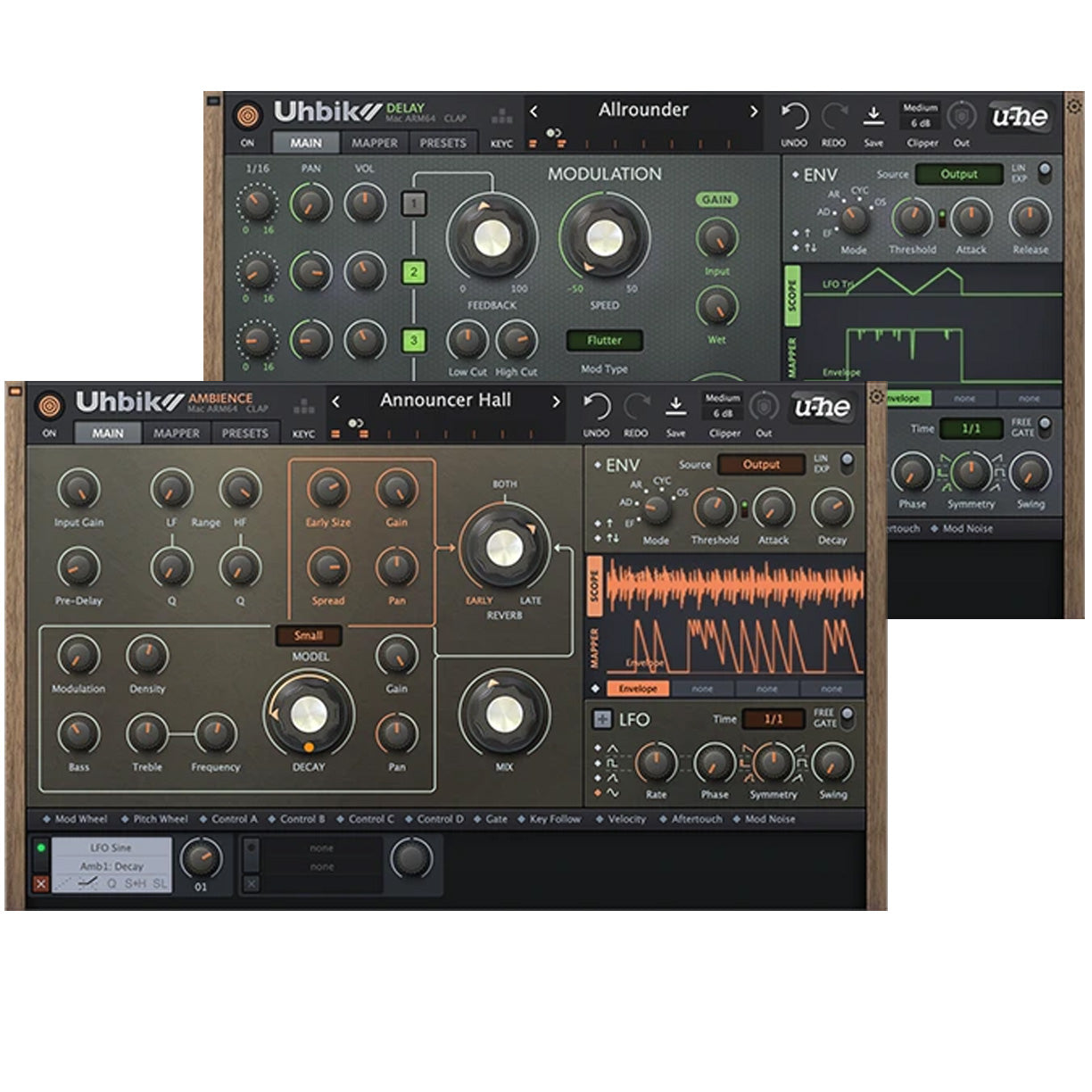This screenshot has width=1092, height=1092.
Task: Click the Save icon in Uhbik Ambience
Action: [x=676, y=408]
